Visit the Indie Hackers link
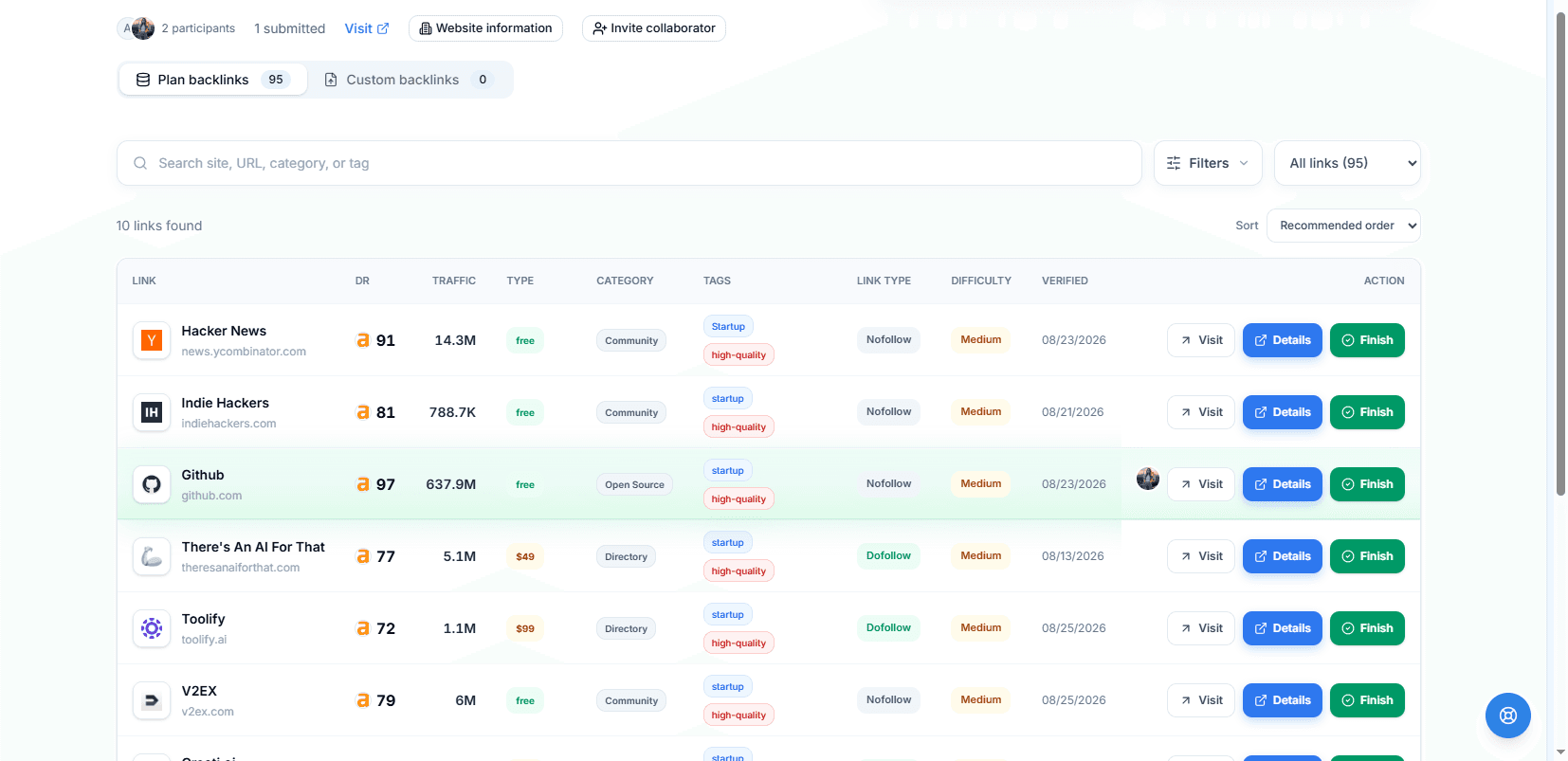 (1201, 412)
